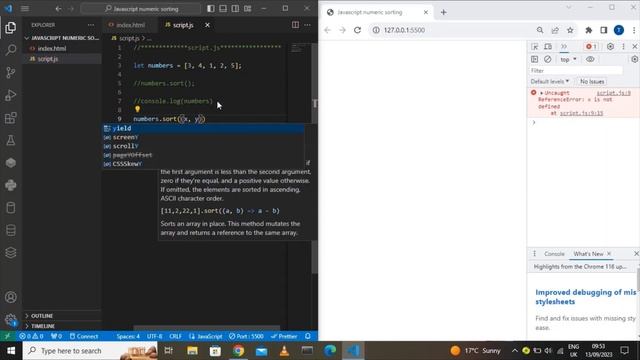Open the Search view in VS Code activity bar
The height and width of the screenshot is (360, 640).
tap(11, 50)
